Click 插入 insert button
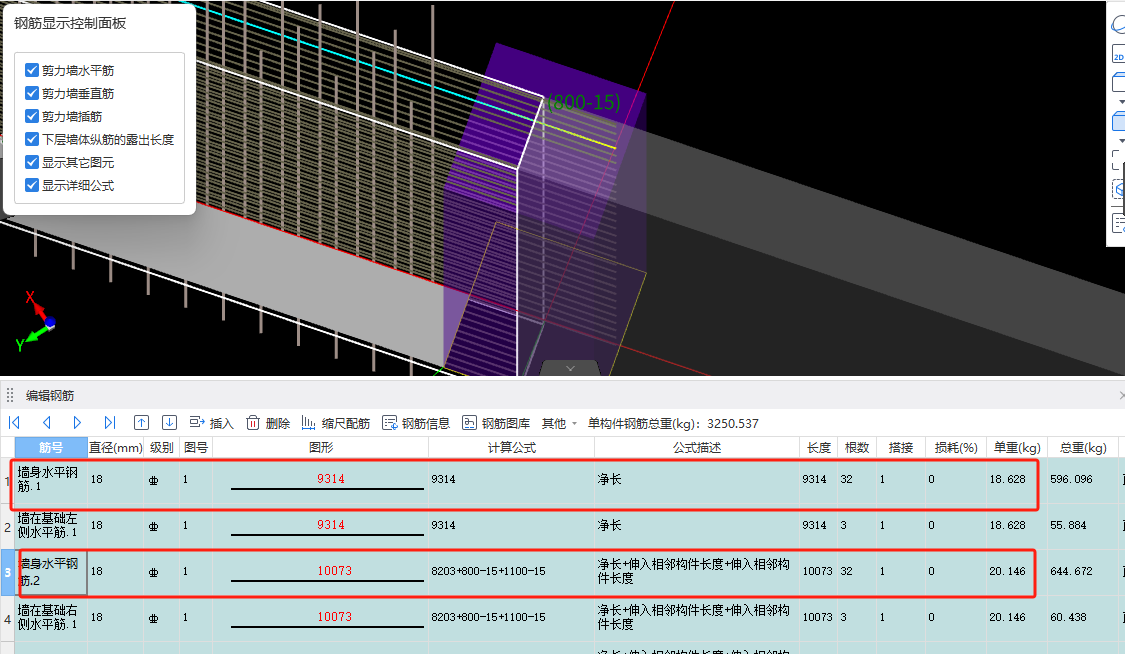Viewport: 1125px width, 654px height. pos(211,423)
